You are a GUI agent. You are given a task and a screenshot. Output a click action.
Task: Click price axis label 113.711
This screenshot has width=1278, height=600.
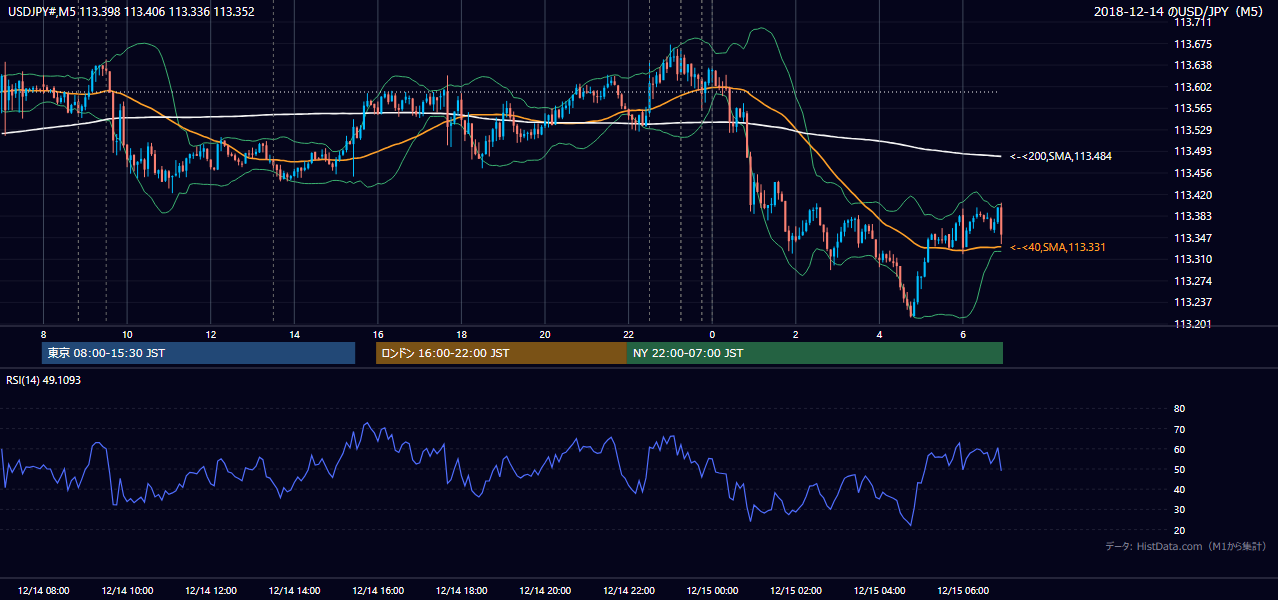[1192, 22]
